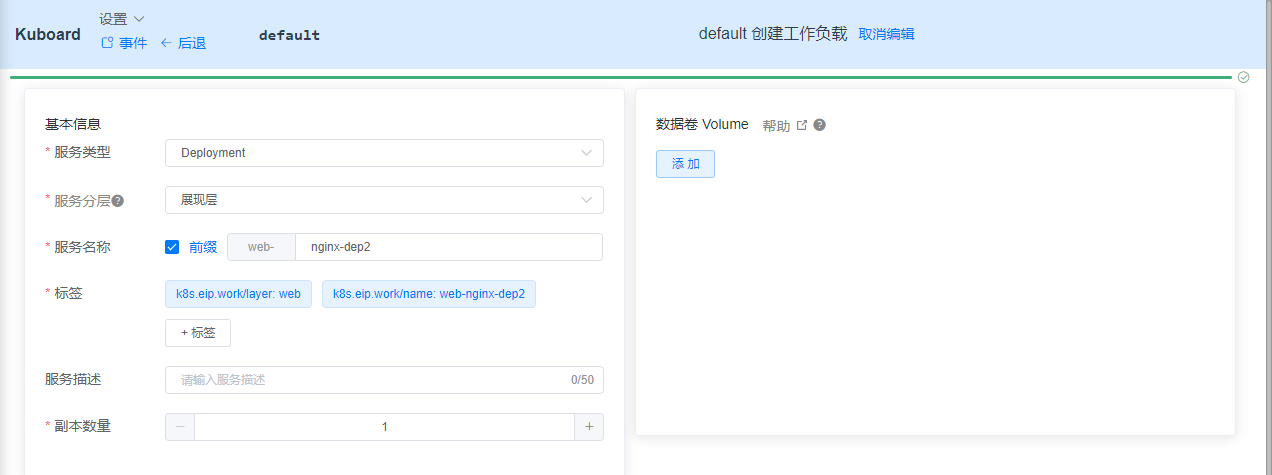Increase replica count with plus button
This screenshot has height=475, width=1272.
(589, 427)
